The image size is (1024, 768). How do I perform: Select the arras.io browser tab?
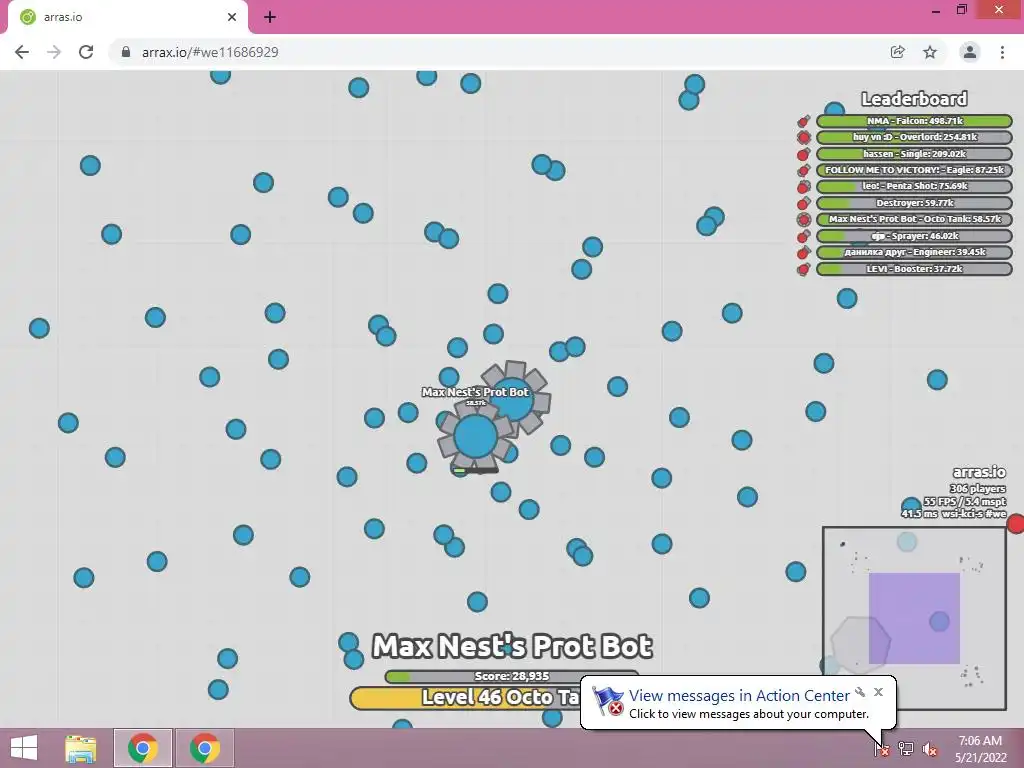[x=127, y=17]
